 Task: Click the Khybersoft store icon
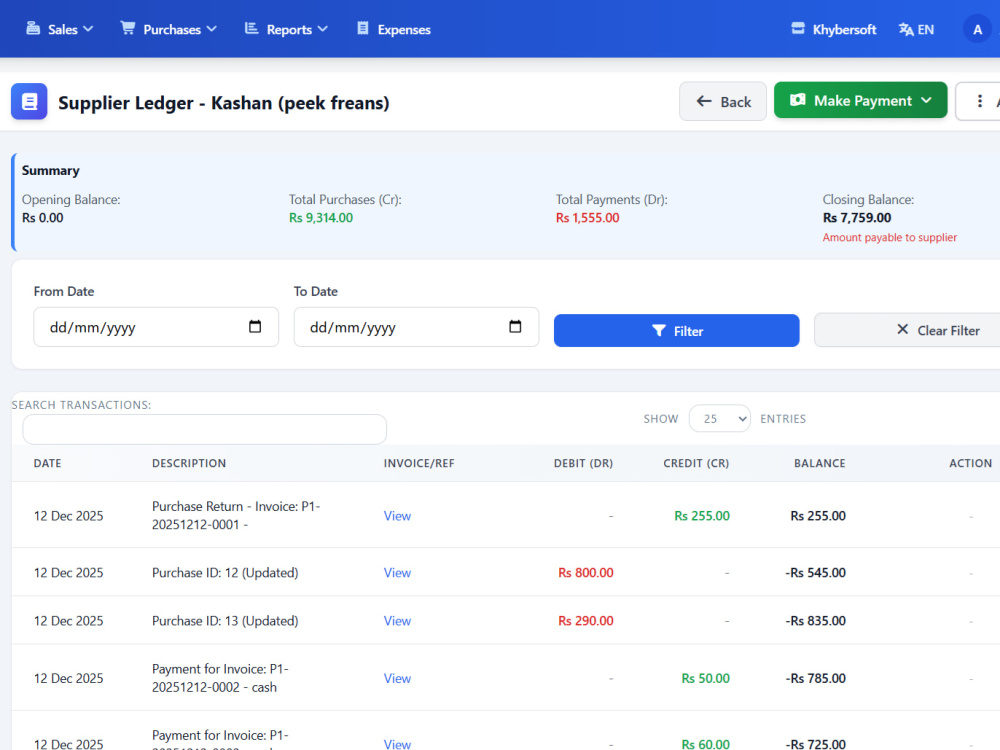(798, 29)
